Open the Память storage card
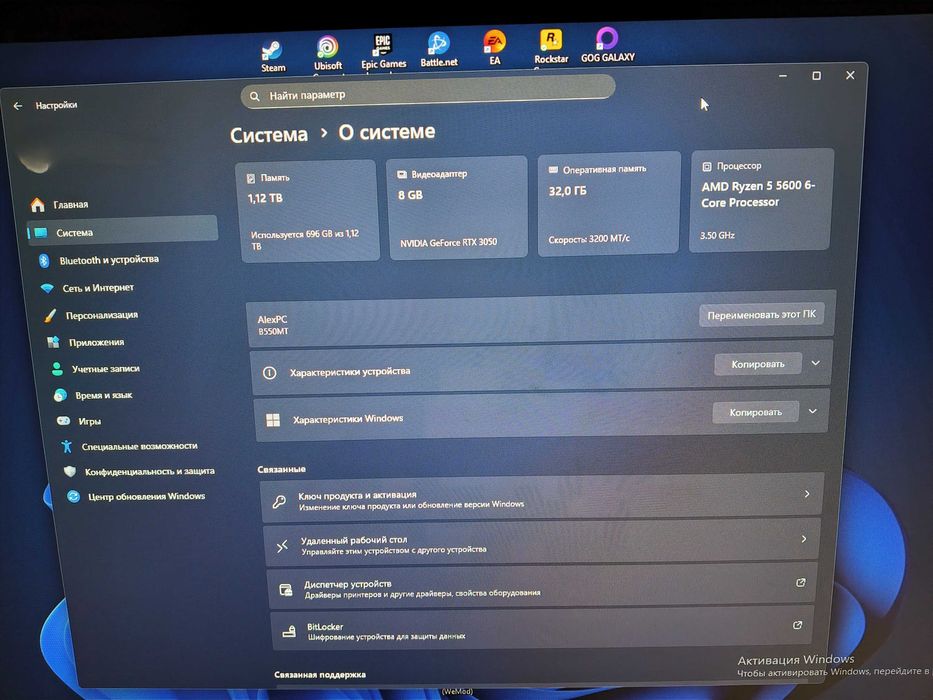The width and height of the screenshot is (933, 700). [308, 211]
